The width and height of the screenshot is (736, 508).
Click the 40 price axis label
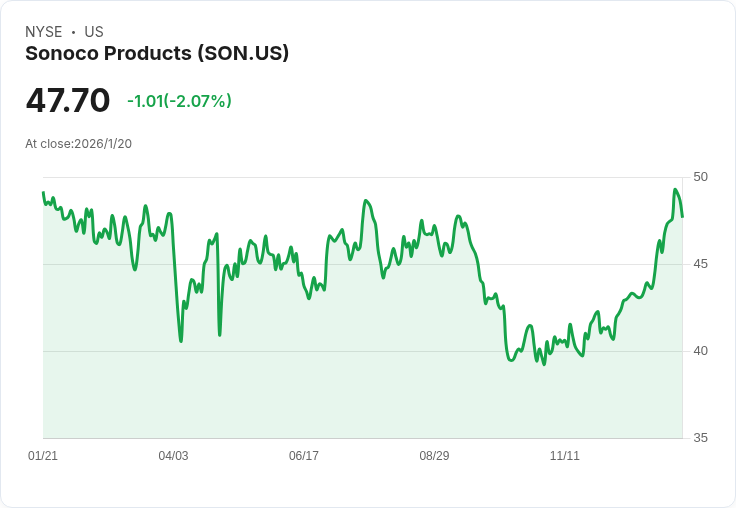point(700,351)
